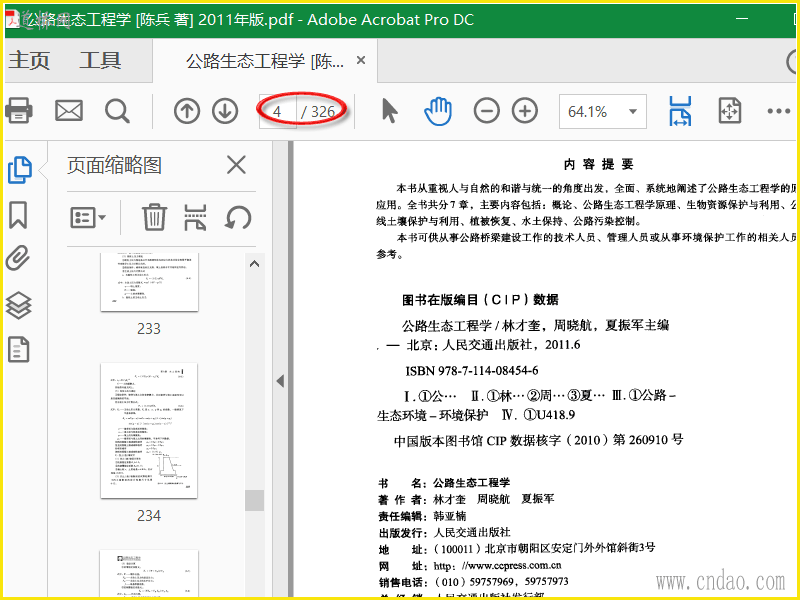This screenshot has height=600, width=800.
Task: Collapse the navigation pane with side arrow
Action: point(280,381)
